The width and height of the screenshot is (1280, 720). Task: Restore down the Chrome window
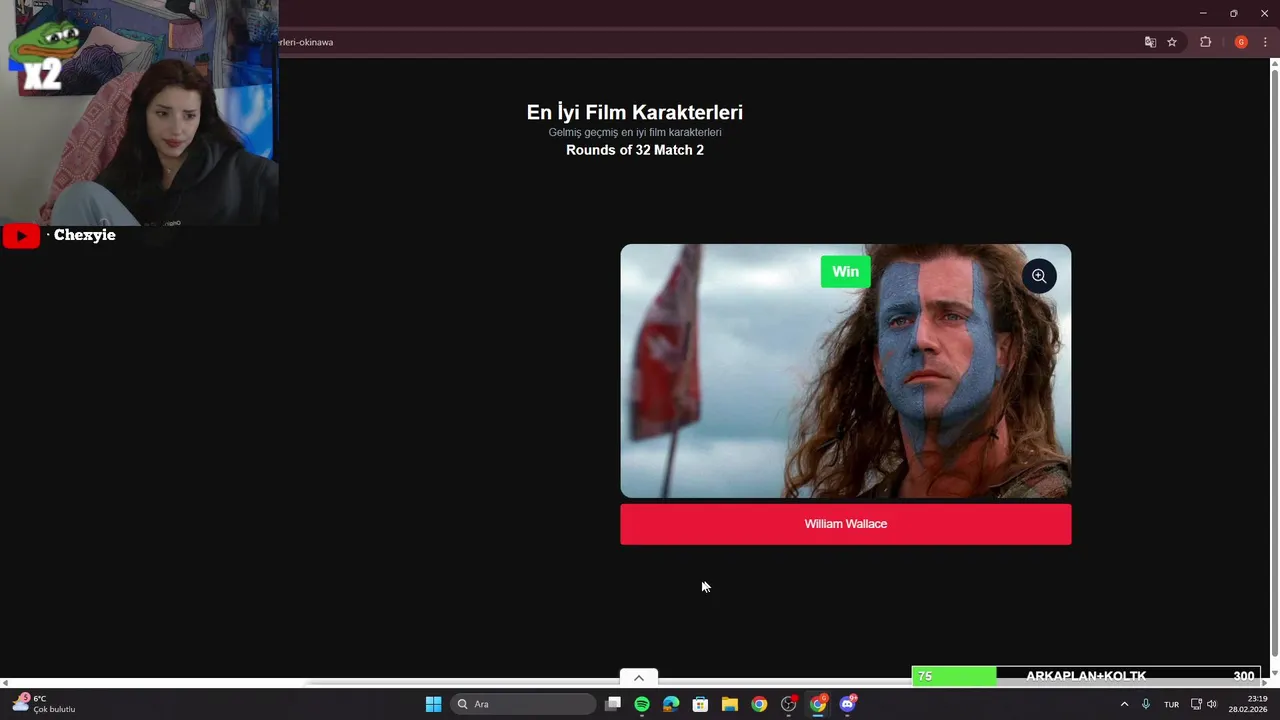[1233, 13]
